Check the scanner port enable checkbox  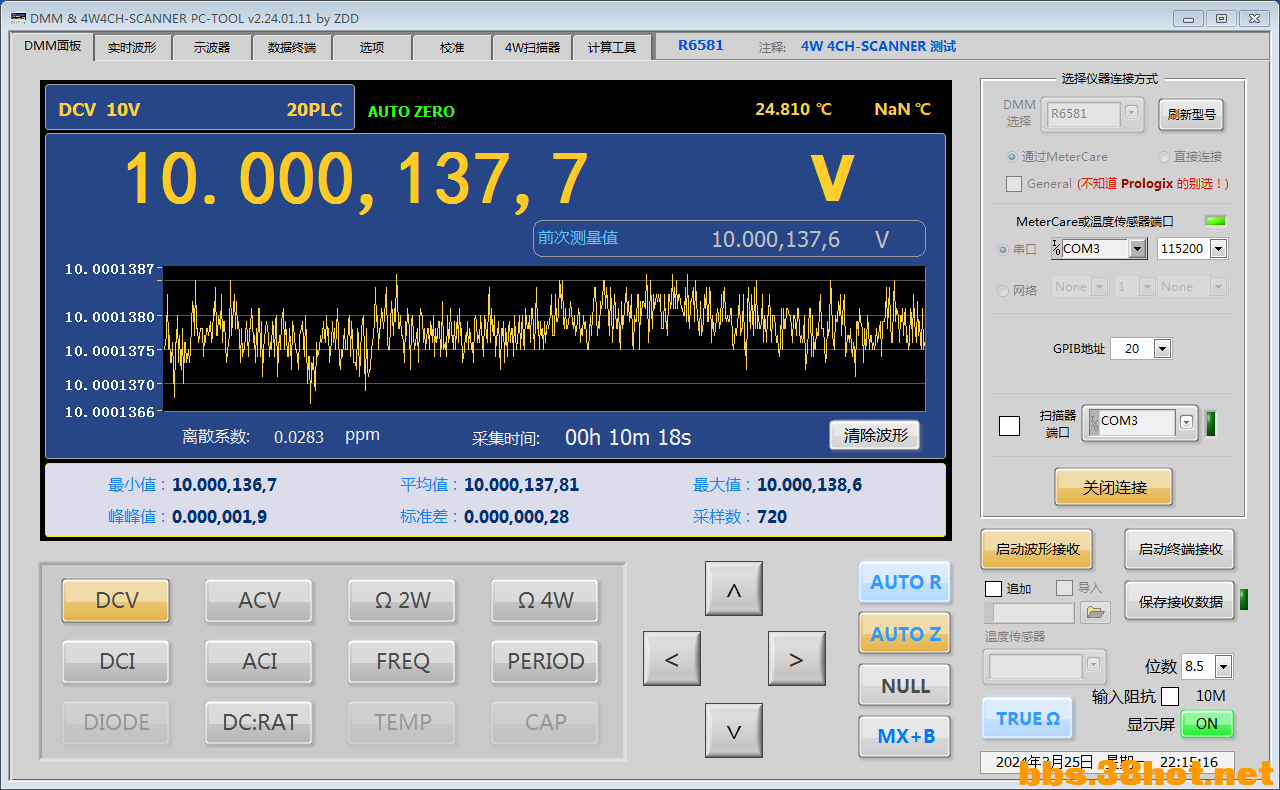coord(1010,425)
